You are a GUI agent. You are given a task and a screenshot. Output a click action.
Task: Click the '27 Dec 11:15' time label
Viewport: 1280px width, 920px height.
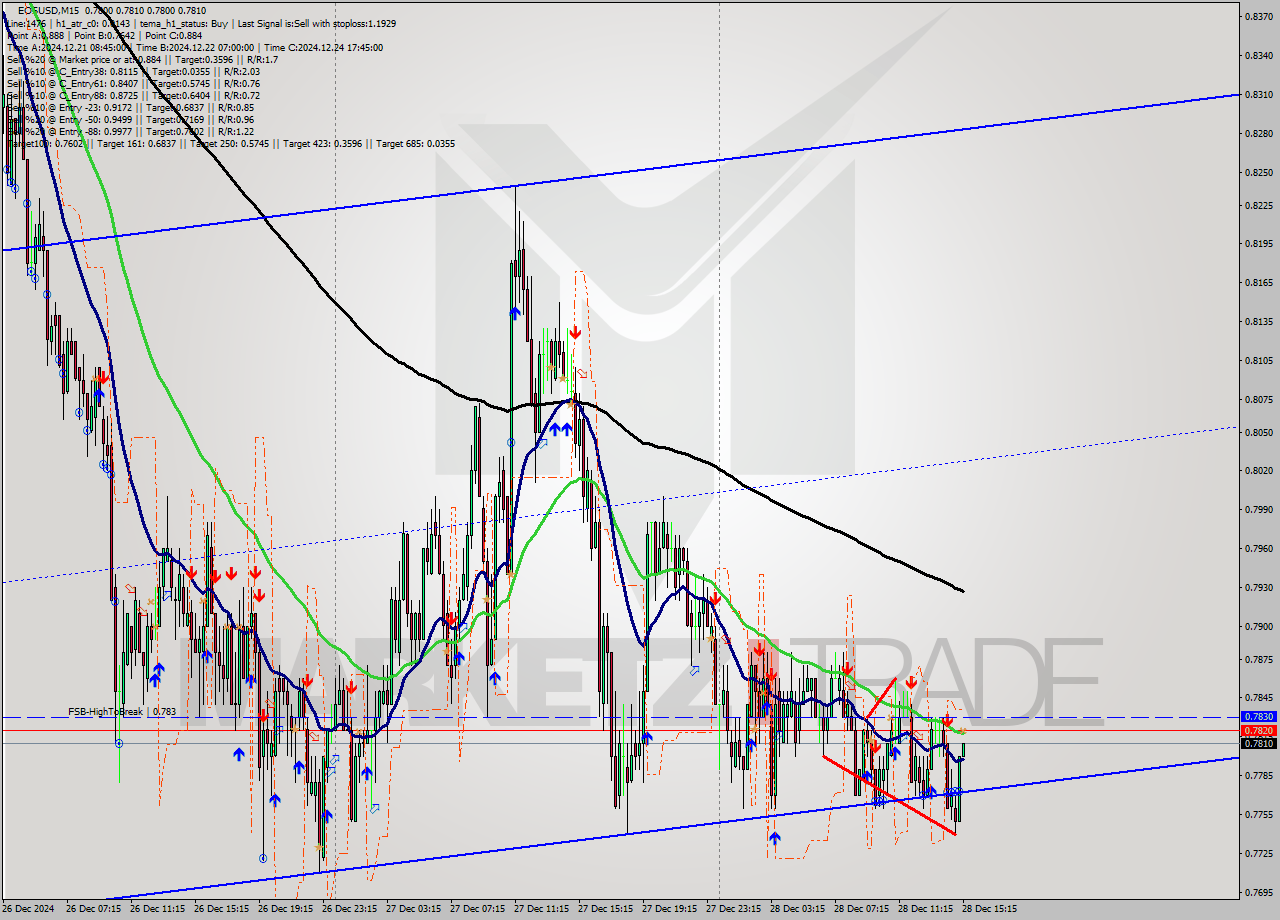coord(541,909)
